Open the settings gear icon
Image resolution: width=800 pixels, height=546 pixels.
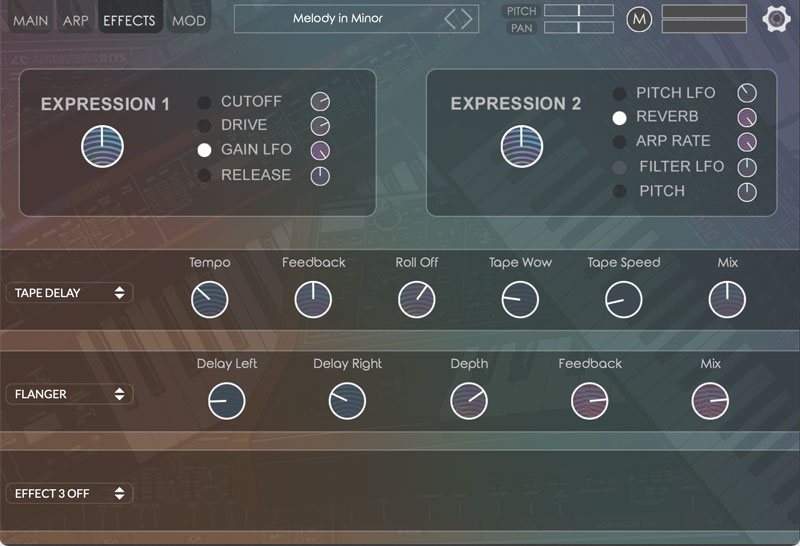click(x=776, y=19)
